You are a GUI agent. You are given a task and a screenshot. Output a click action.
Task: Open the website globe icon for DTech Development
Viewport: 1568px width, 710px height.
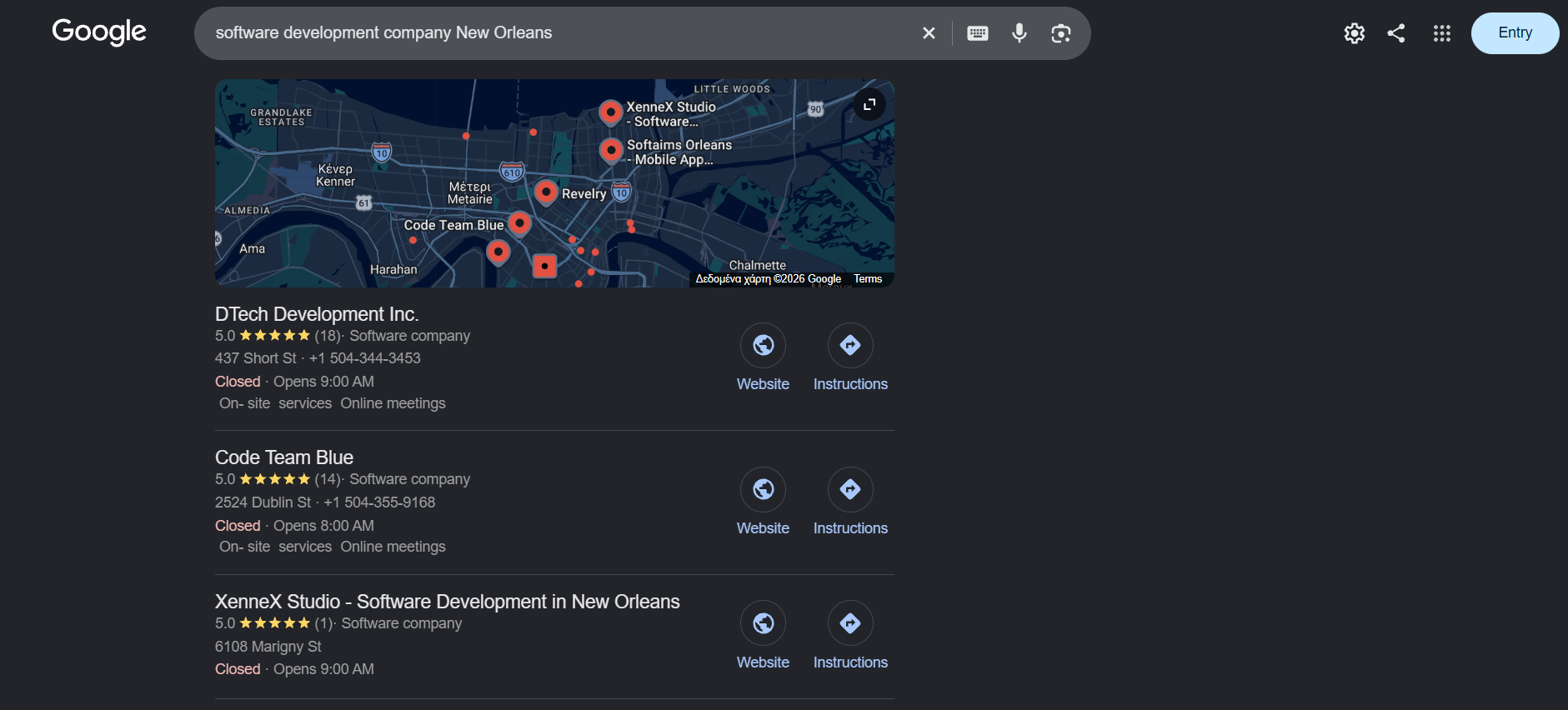click(x=764, y=345)
